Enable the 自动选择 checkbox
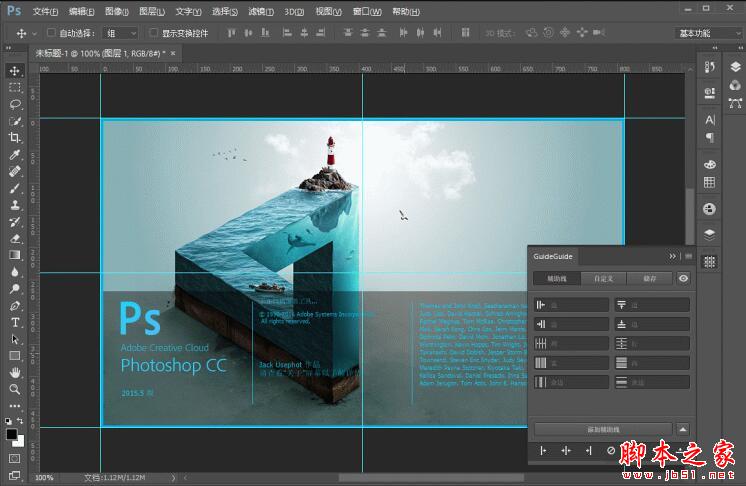The width and height of the screenshot is (746, 486). click(x=51, y=33)
